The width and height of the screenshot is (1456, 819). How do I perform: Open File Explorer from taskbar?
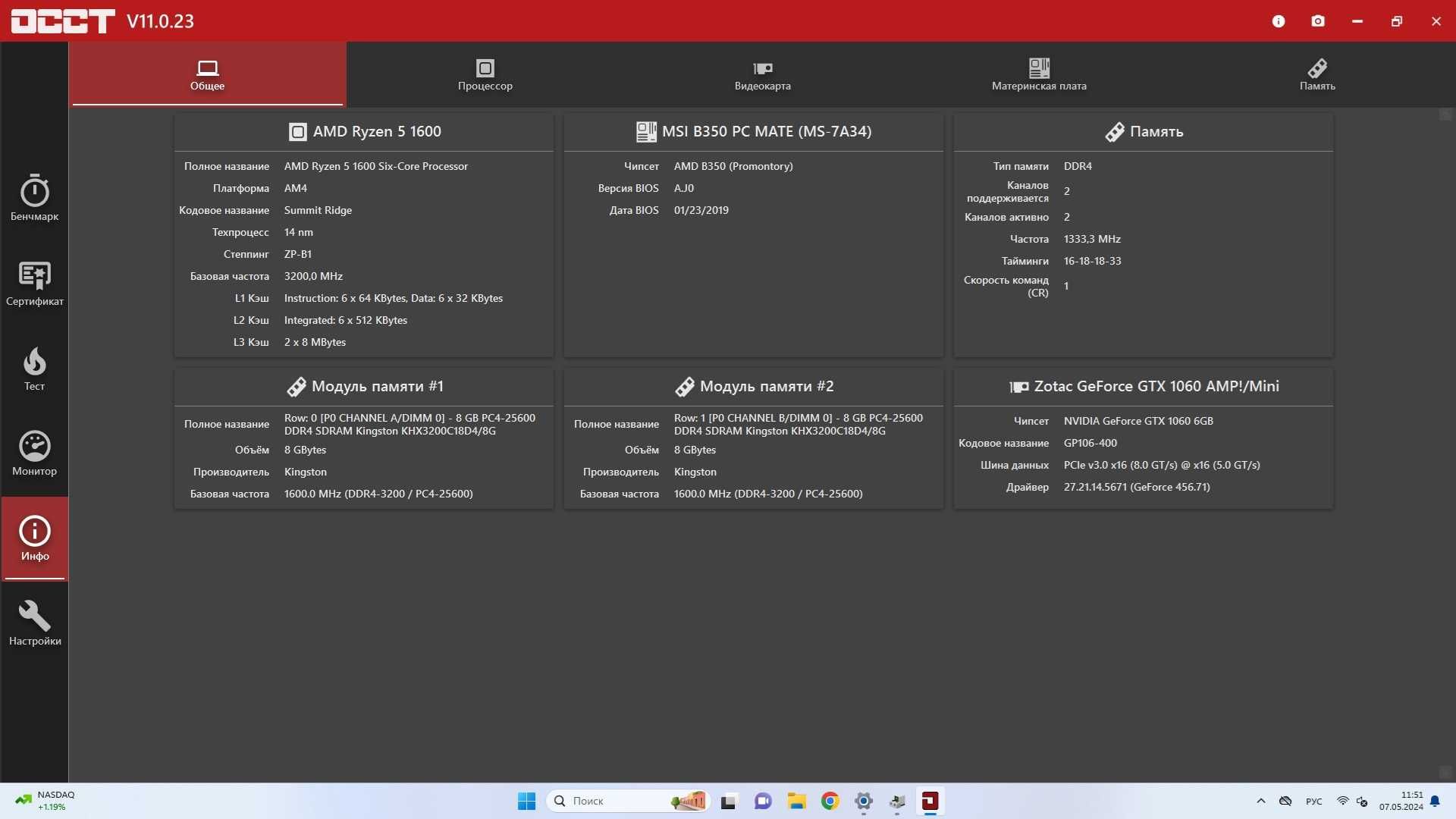[796, 801]
